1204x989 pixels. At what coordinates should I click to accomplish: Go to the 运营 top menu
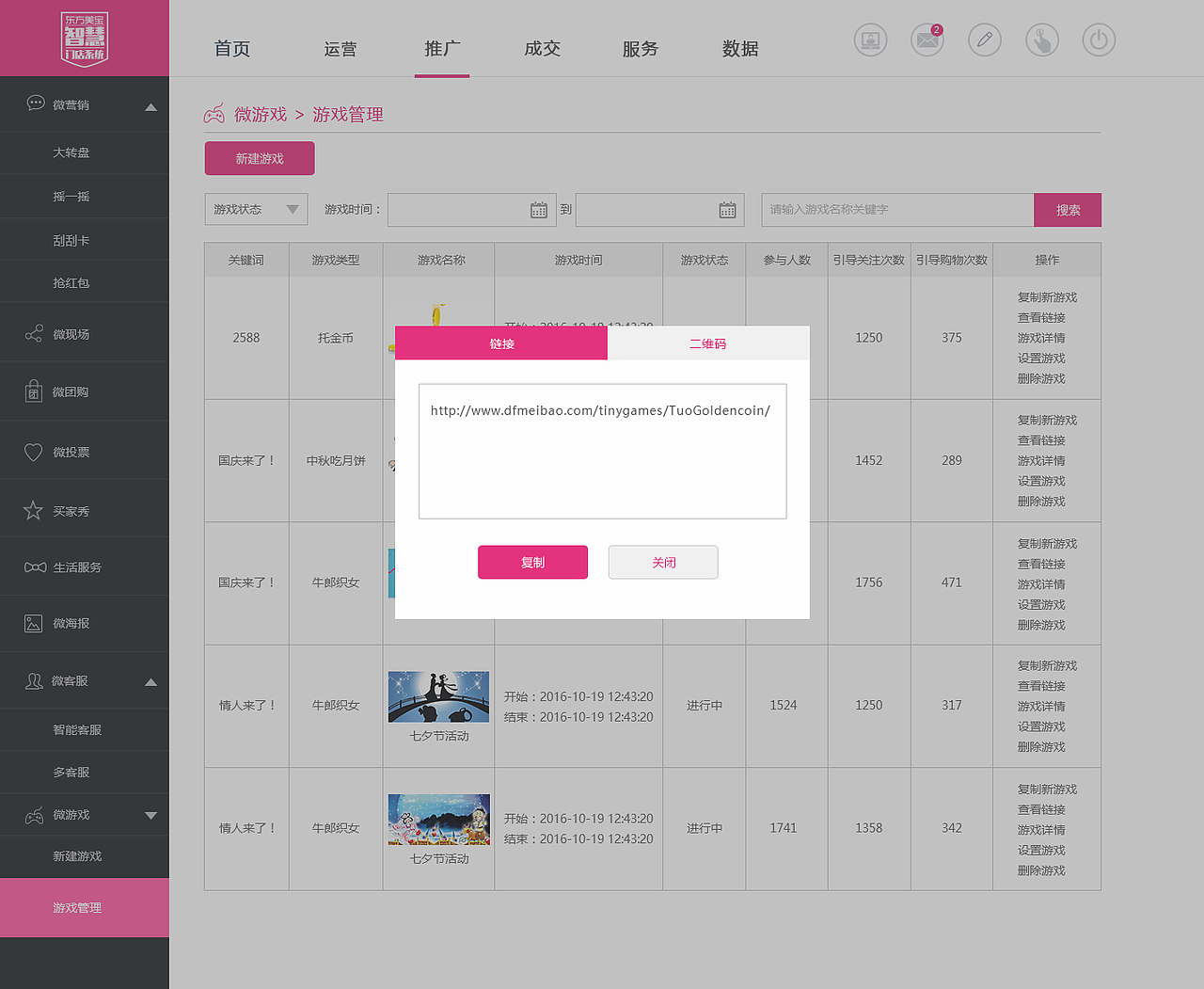coord(341,49)
